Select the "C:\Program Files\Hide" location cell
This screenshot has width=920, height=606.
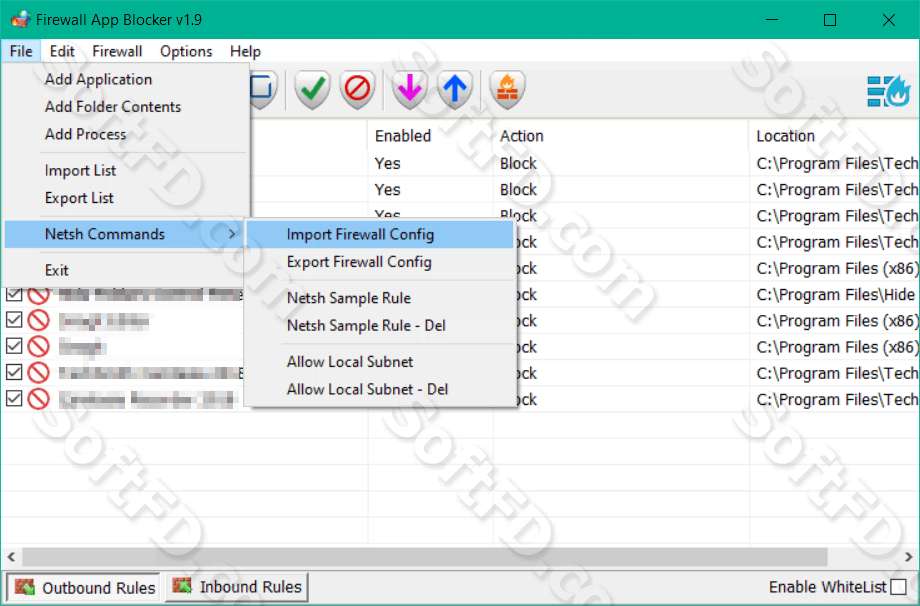[x=836, y=294]
